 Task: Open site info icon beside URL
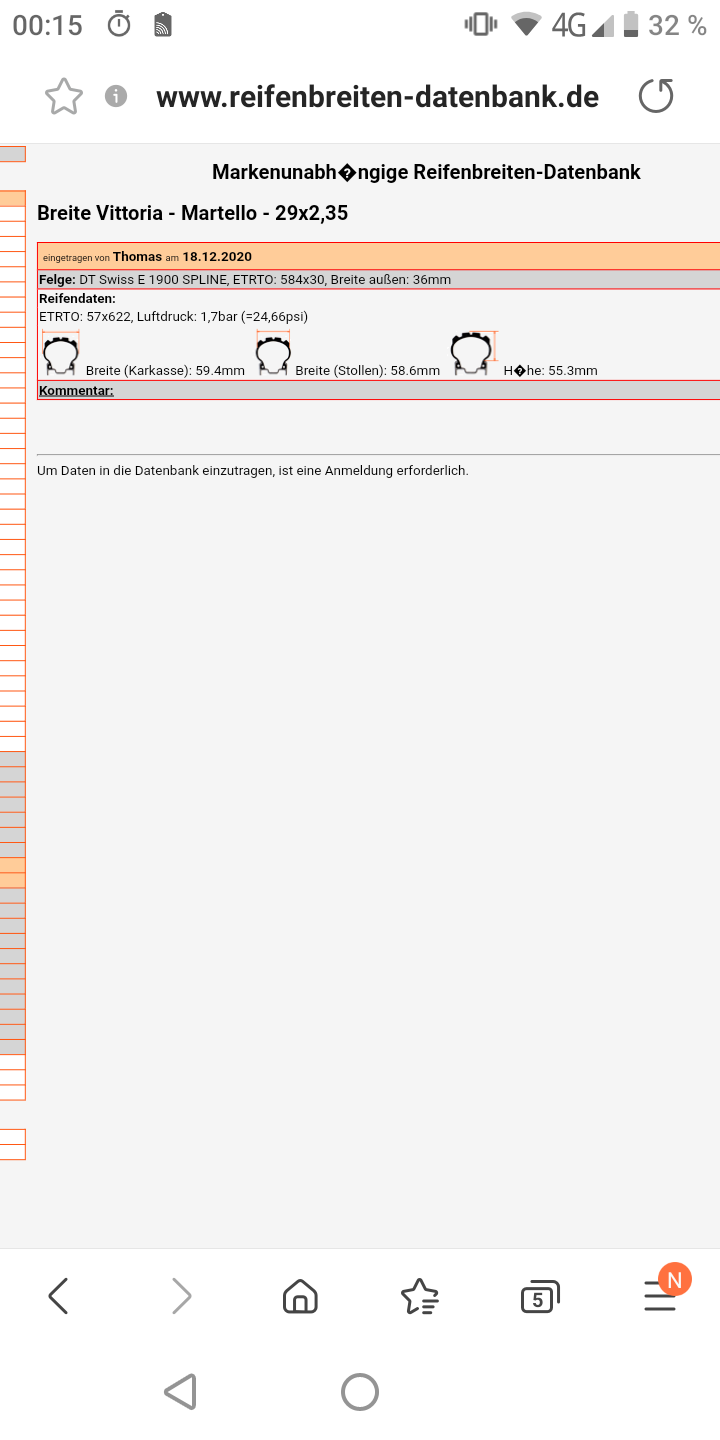coord(117,97)
